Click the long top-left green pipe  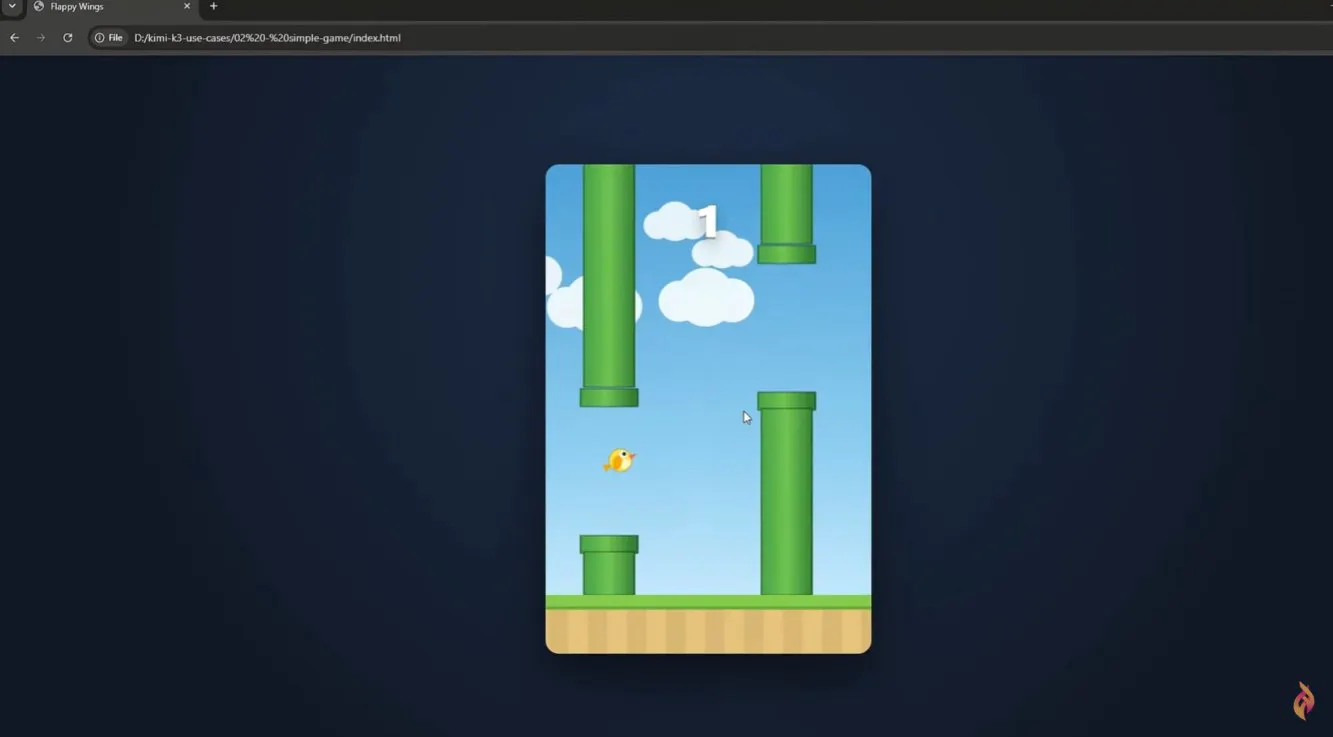click(x=609, y=286)
